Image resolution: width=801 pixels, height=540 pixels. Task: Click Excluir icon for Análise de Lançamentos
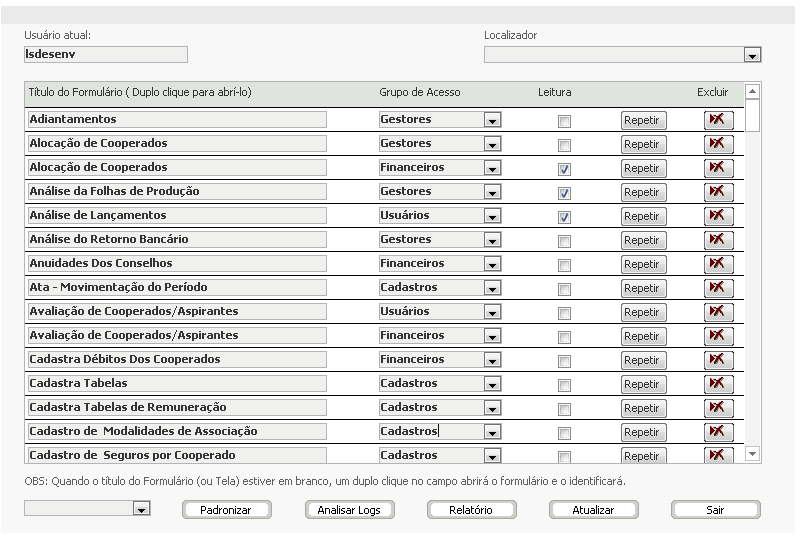point(718,216)
